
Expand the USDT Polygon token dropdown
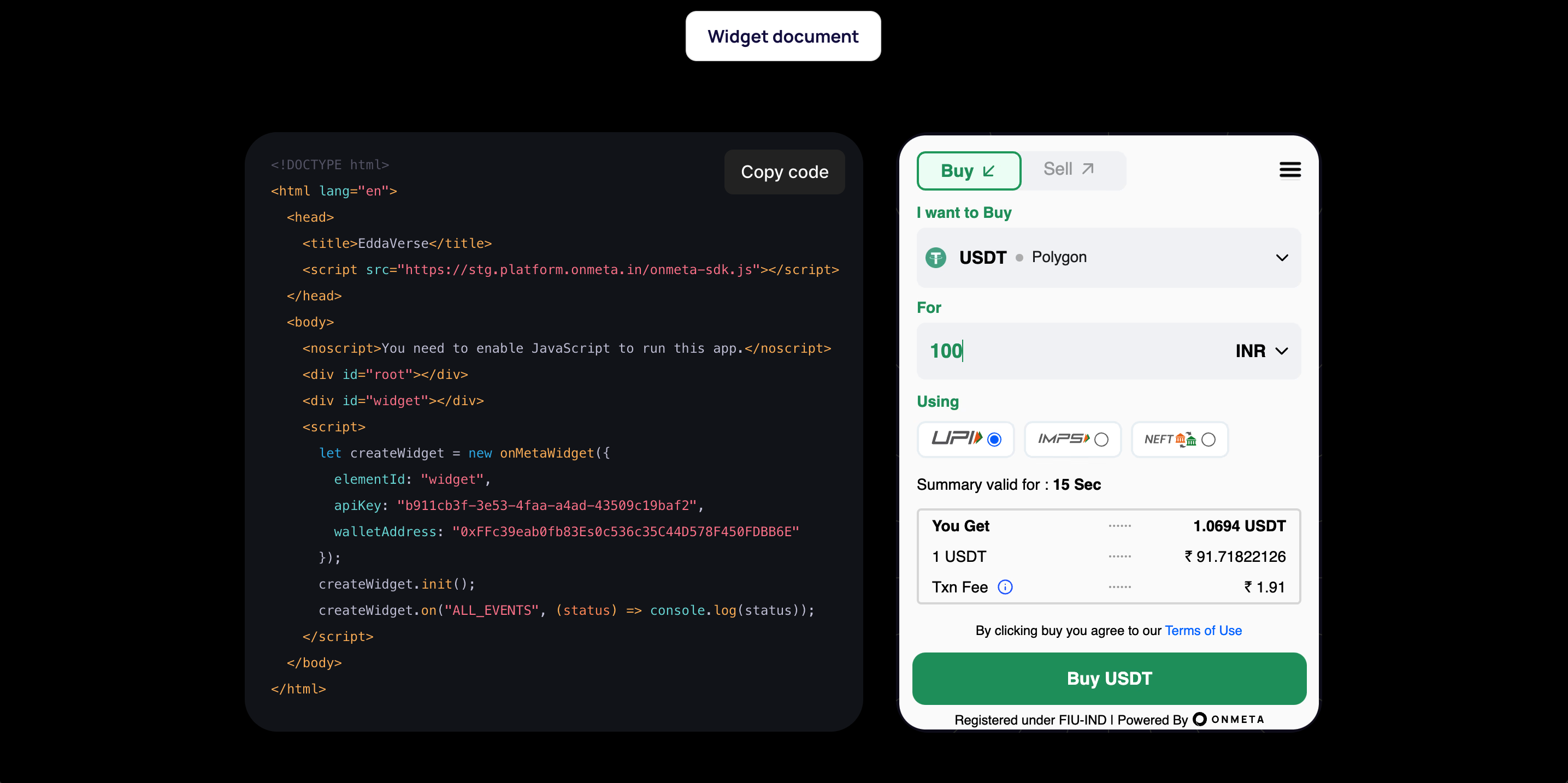click(x=1108, y=258)
